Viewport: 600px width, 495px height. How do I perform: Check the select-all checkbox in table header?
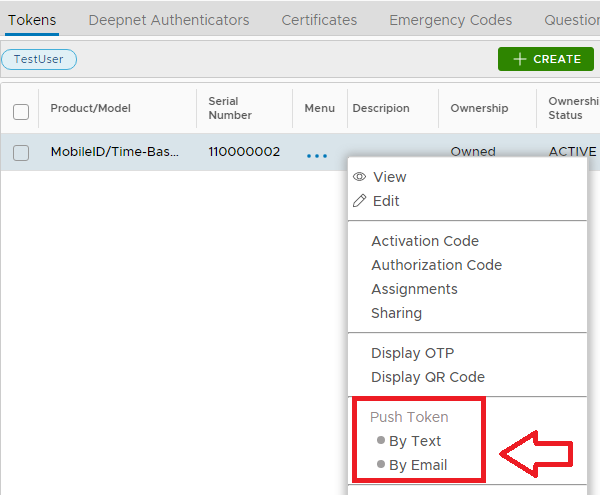(21, 112)
